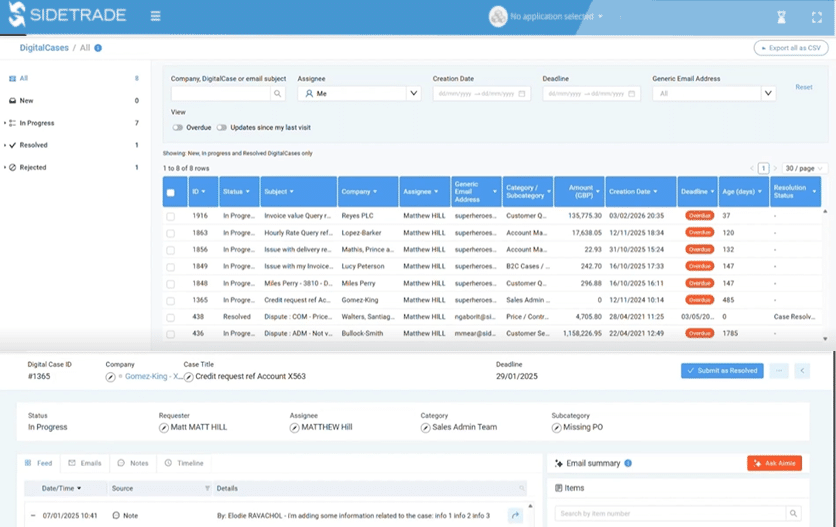Sort by Date/Time column in feed
The image size is (836, 527).
click(x=61, y=489)
